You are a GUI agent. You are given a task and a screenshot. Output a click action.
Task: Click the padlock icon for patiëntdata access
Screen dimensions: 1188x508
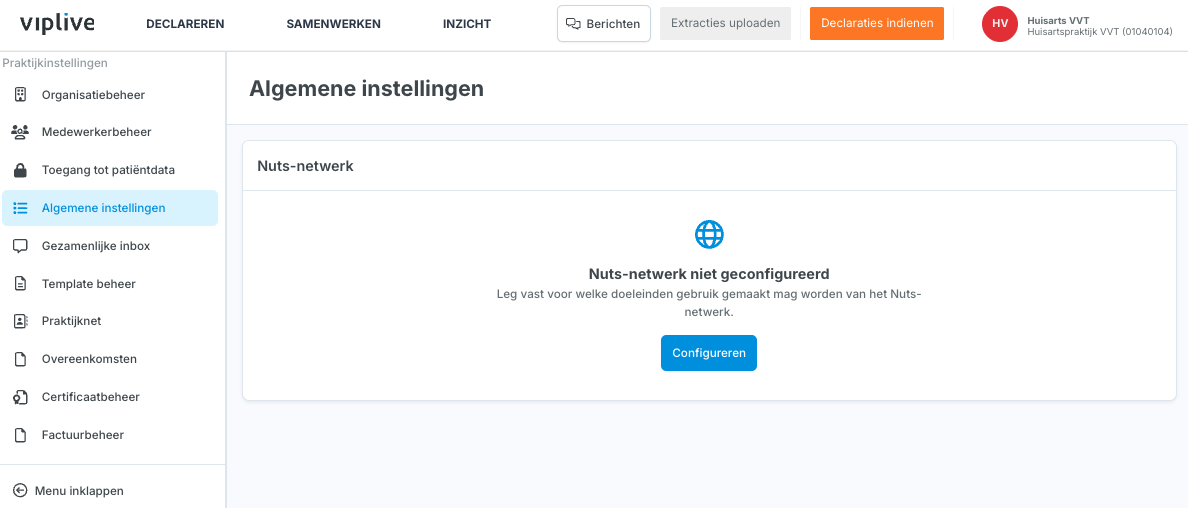click(x=20, y=170)
